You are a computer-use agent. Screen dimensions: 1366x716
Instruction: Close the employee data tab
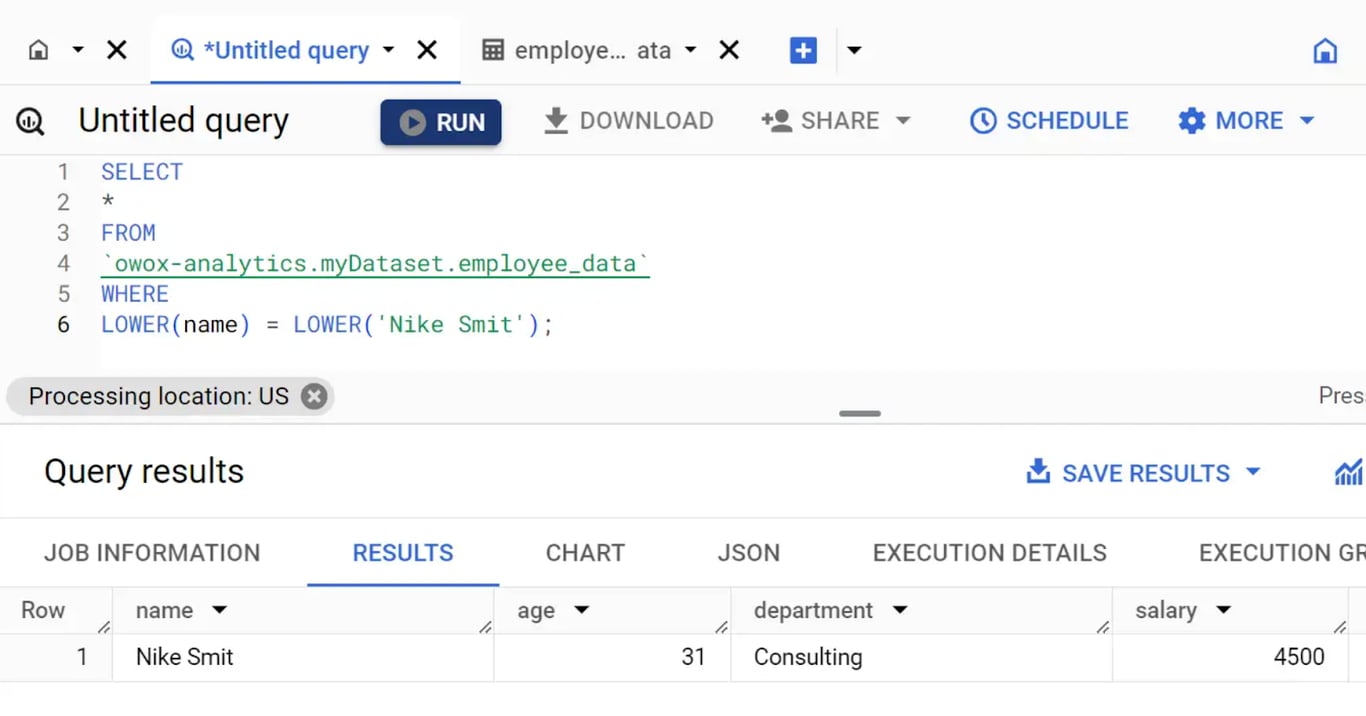729,50
